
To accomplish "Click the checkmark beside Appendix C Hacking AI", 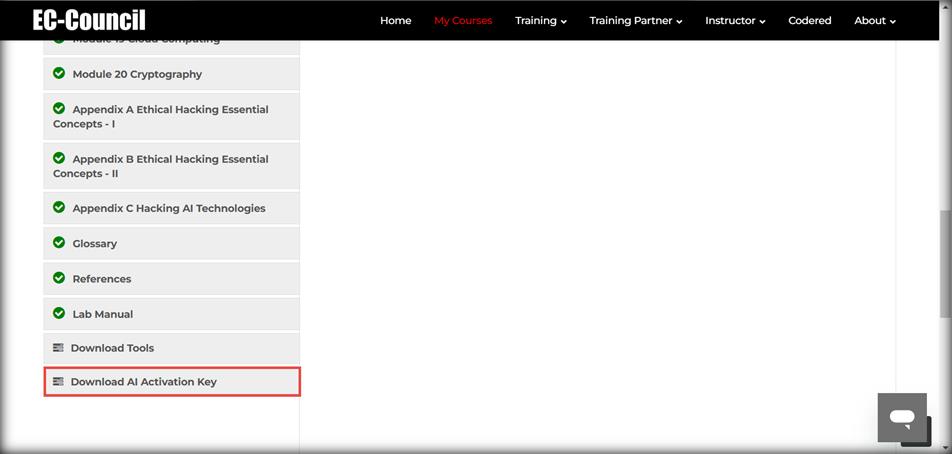I will [x=59, y=208].
